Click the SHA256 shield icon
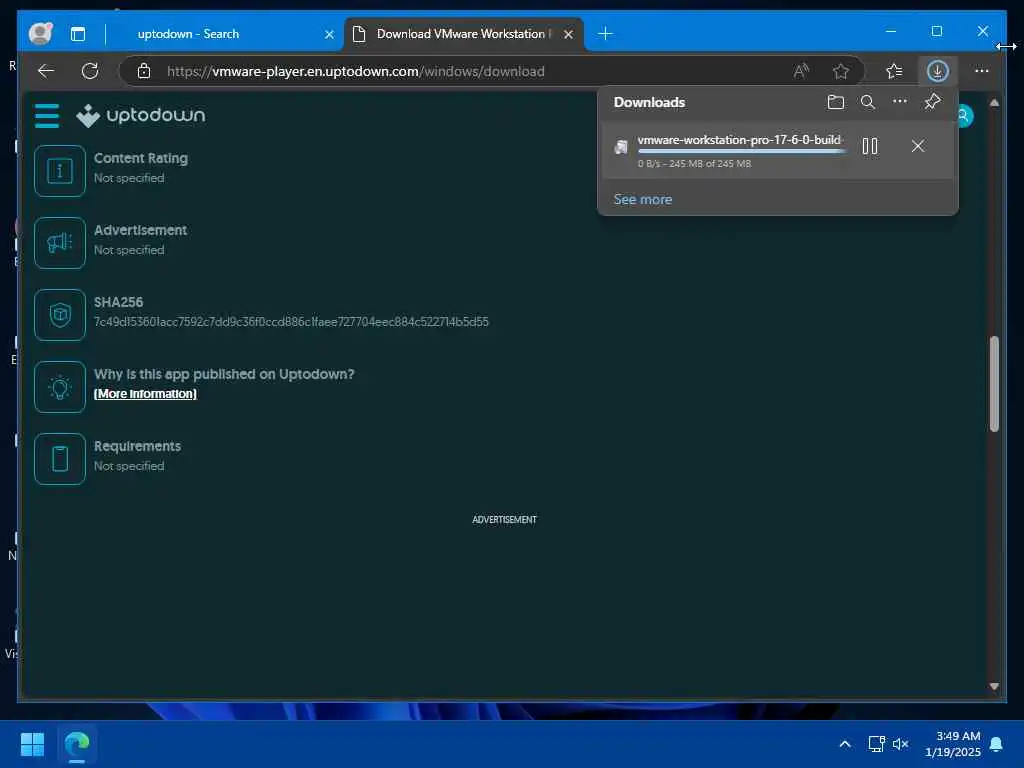This screenshot has width=1024, height=768. point(60,315)
